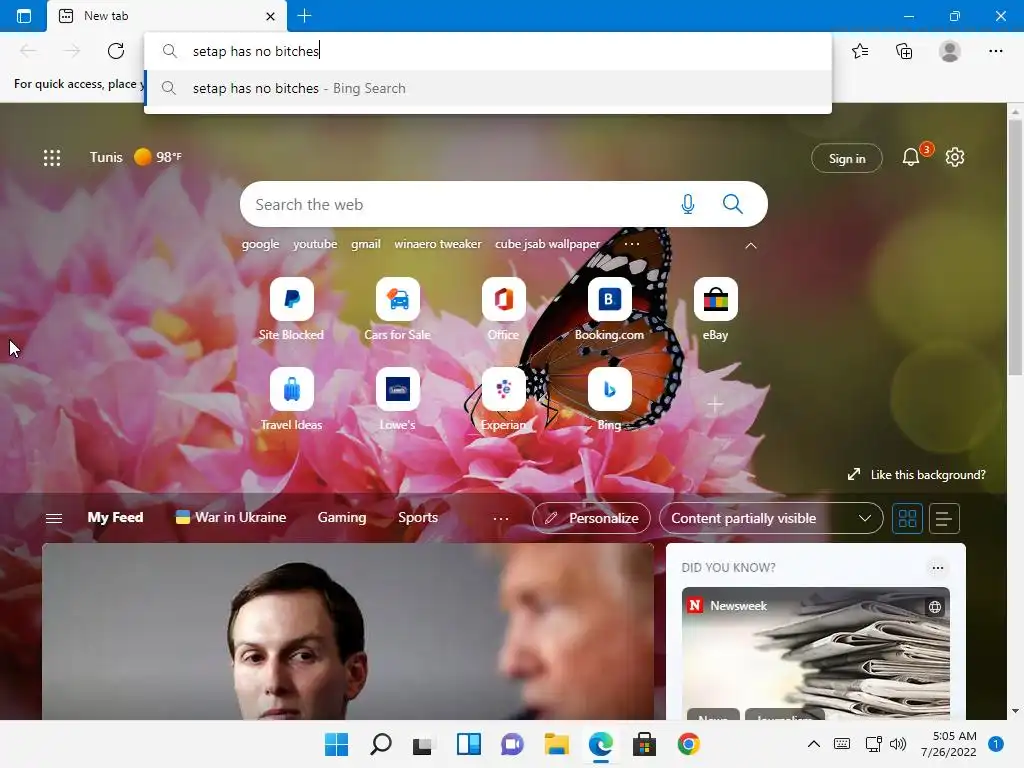Select the War in Ukraine tab
This screenshot has height=768, width=1024.
pos(231,517)
